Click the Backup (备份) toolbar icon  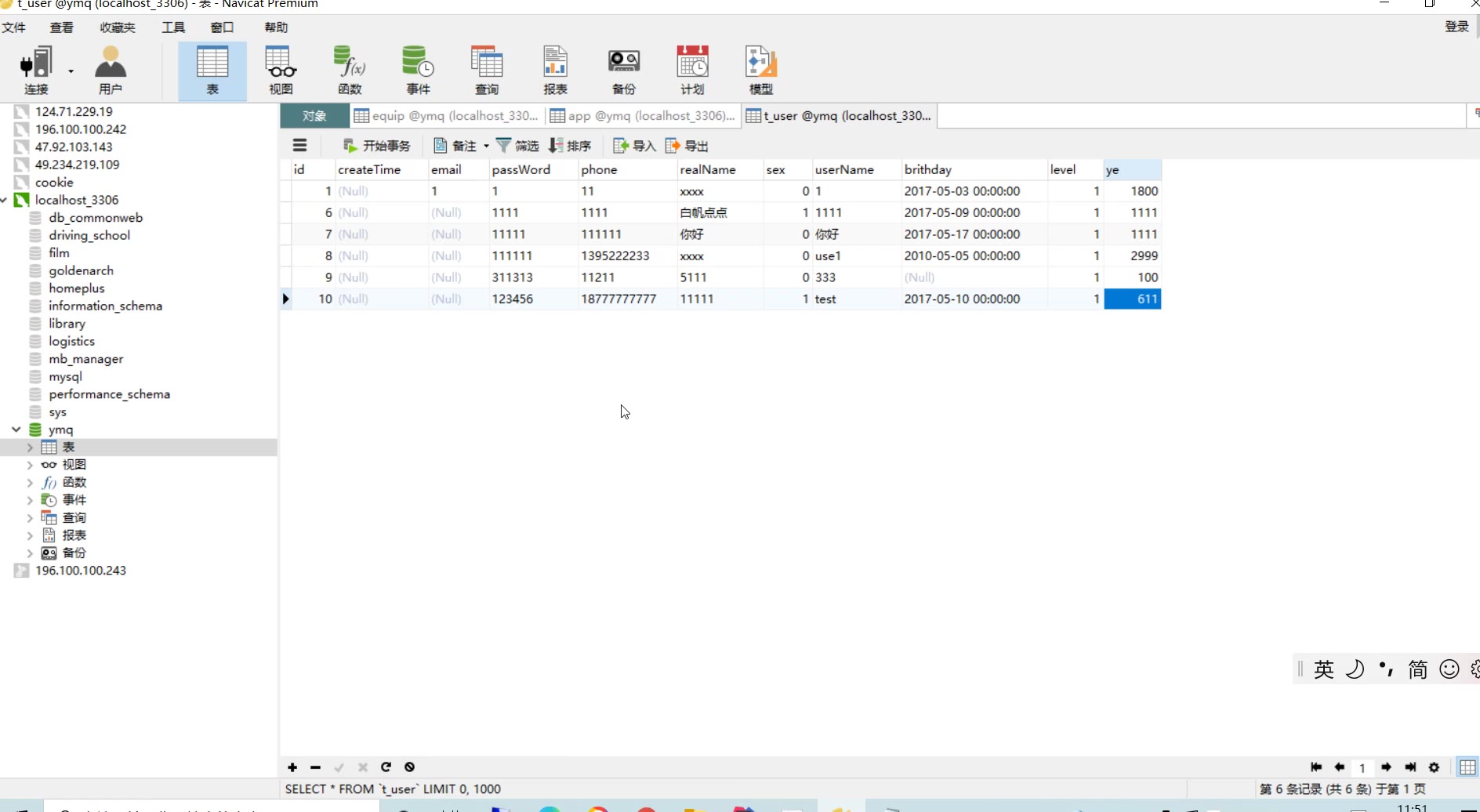pos(623,71)
